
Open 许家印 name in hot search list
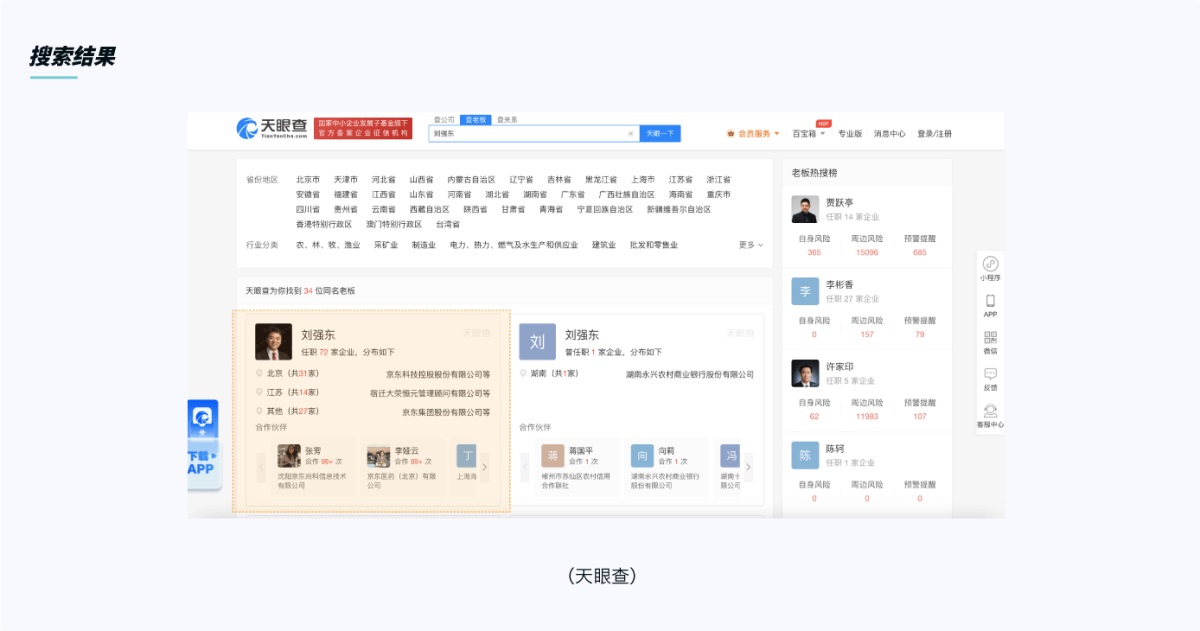point(840,367)
